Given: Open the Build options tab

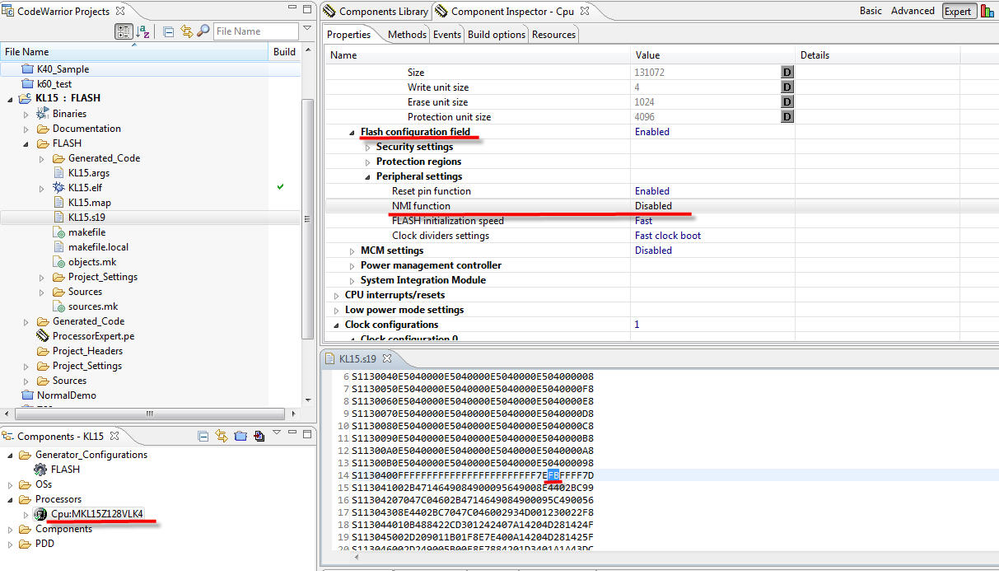Looking at the screenshot, I should click(x=496, y=34).
